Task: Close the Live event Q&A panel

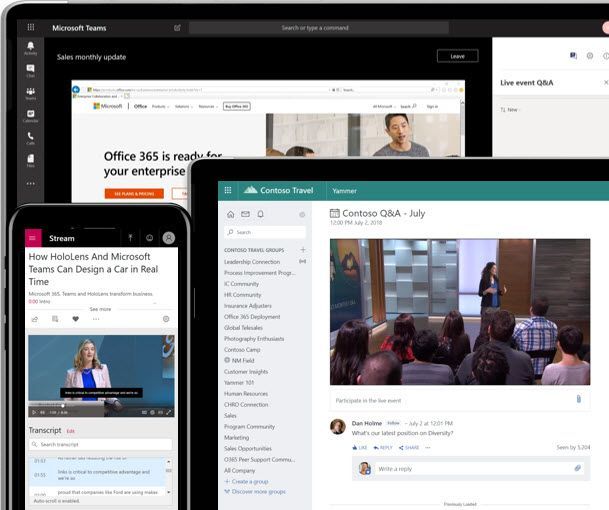Action: point(606,82)
